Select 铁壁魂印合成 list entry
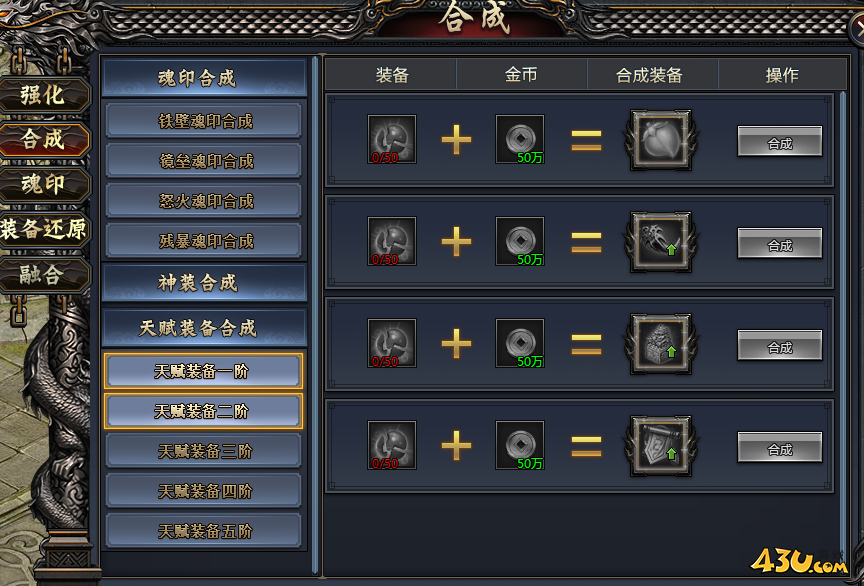The image size is (864, 586). coord(204,121)
